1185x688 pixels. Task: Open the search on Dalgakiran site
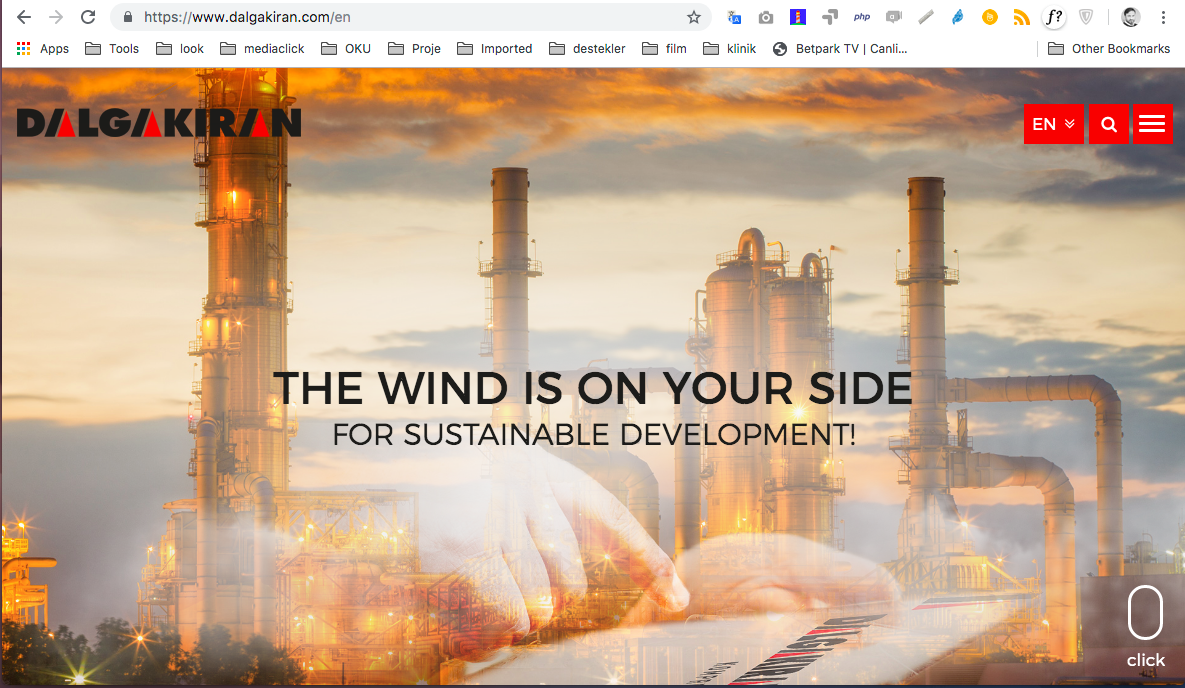pos(1109,123)
